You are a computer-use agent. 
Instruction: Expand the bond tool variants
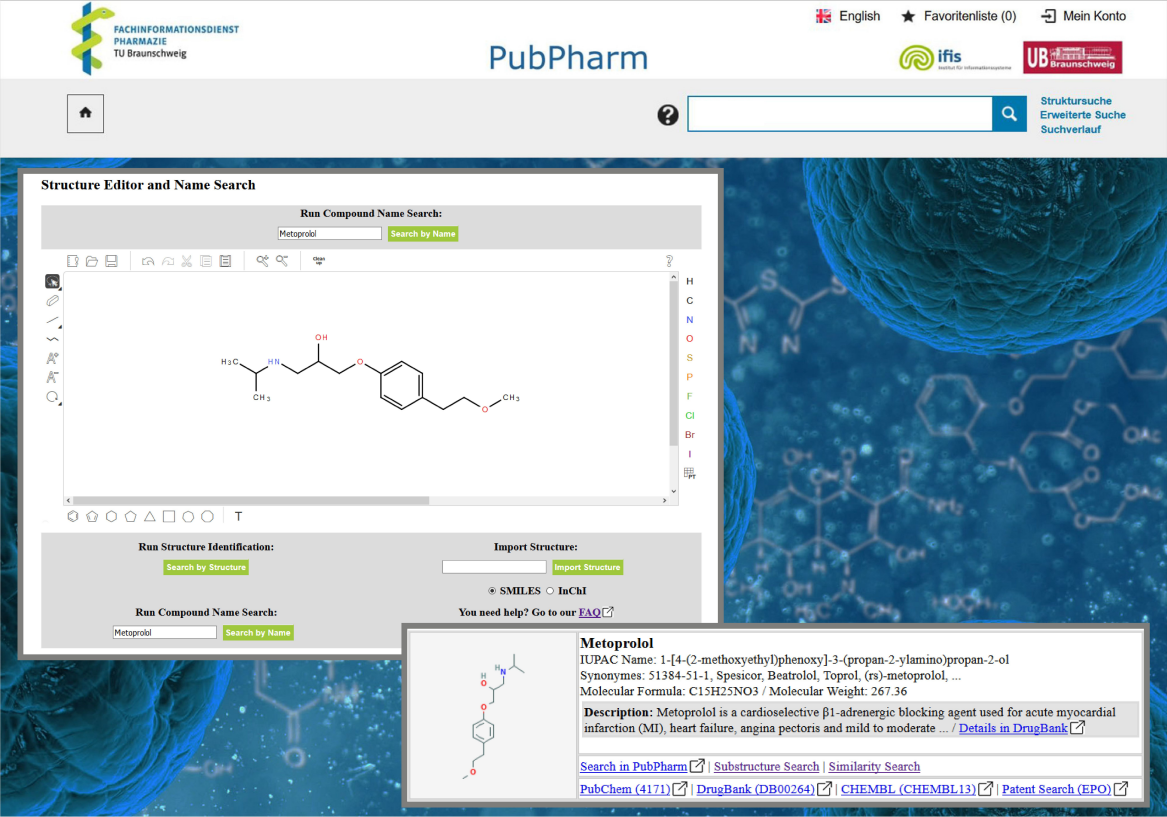pos(60,326)
